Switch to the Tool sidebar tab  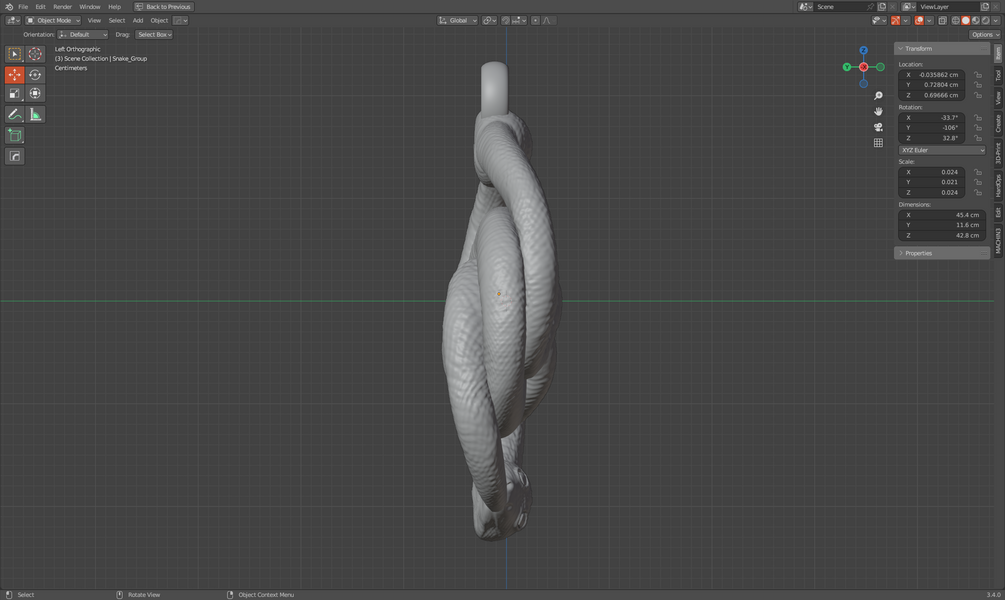(998, 76)
